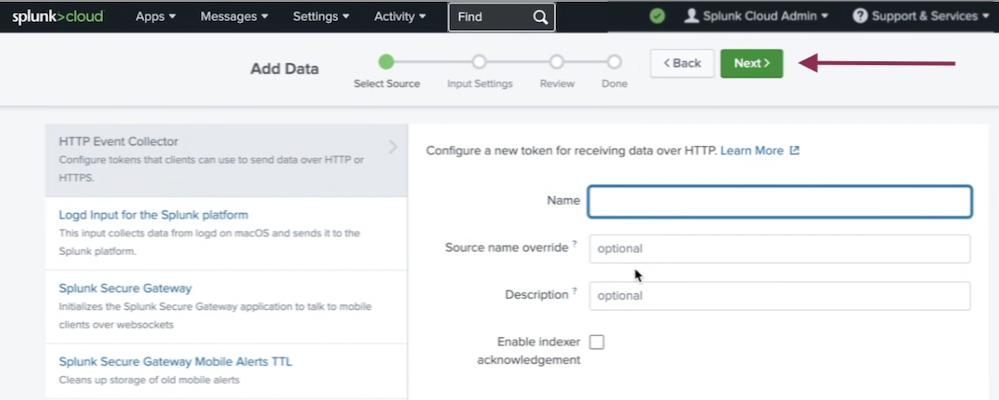Click the Source name override field
The image size is (999, 400).
tap(780, 248)
